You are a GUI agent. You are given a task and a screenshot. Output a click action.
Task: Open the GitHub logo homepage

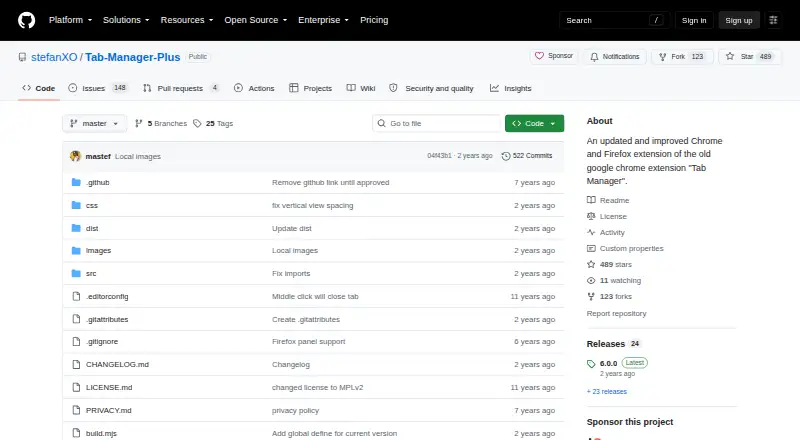[x=27, y=20]
